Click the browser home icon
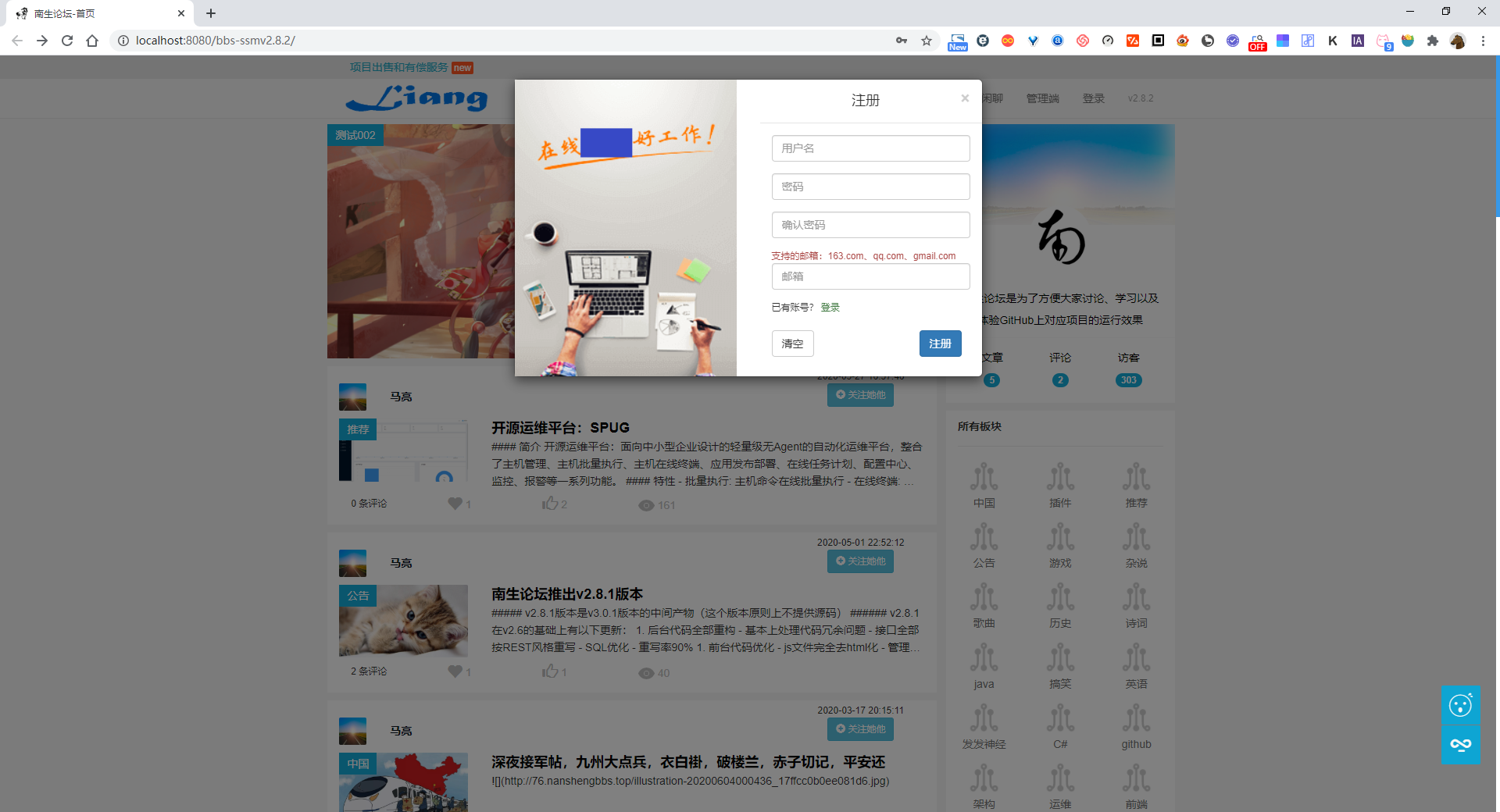This screenshot has width=1500, height=812. tap(92, 41)
